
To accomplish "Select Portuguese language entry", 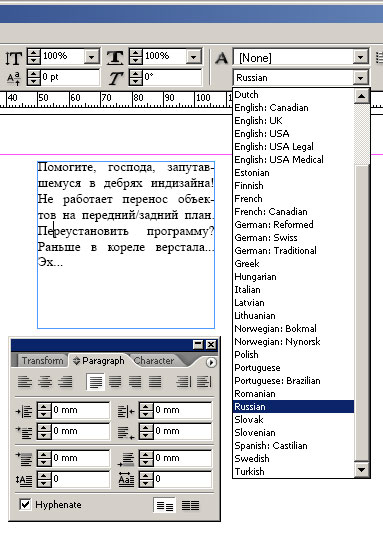I will point(293,367).
